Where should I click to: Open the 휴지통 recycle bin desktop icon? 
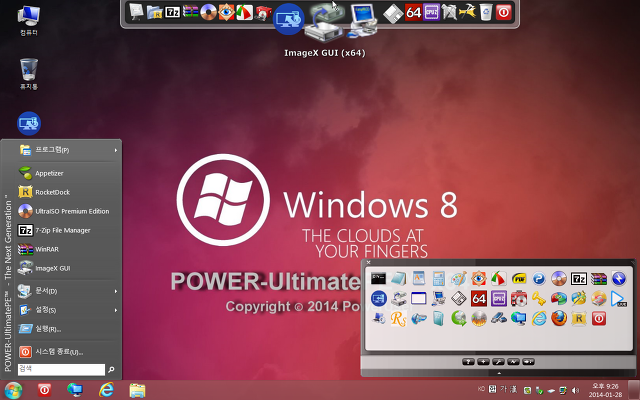[x=29, y=73]
